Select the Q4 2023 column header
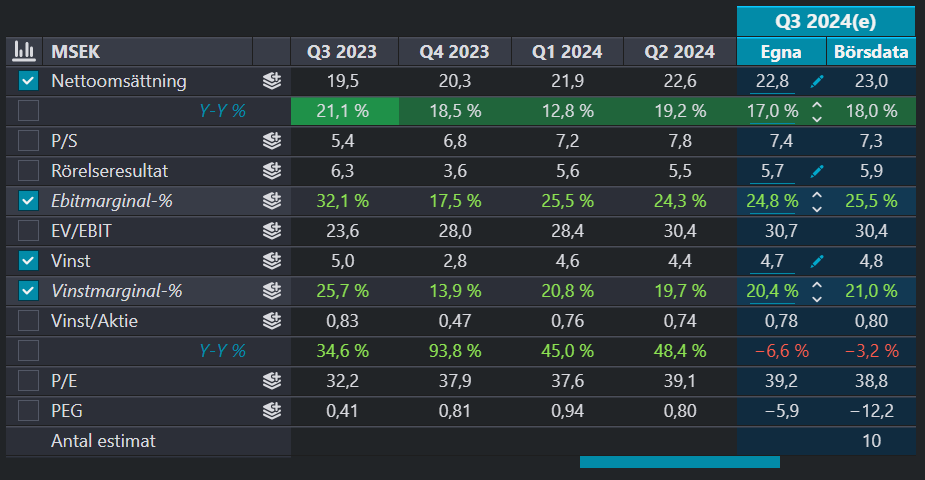925x480 pixels. click(x=455, y=51)
